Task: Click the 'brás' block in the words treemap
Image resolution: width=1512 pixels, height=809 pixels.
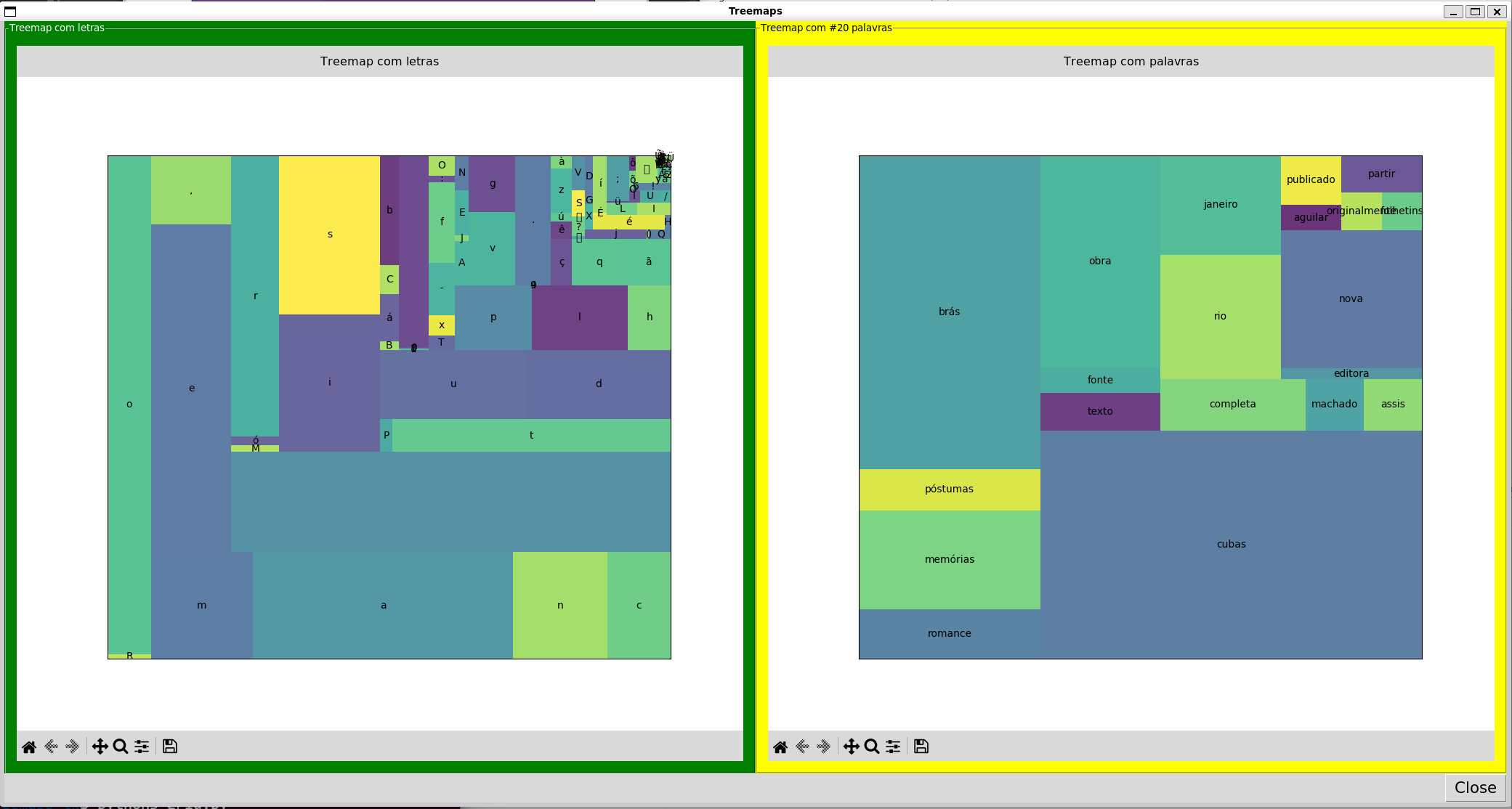Action: (x=949, y=312)
